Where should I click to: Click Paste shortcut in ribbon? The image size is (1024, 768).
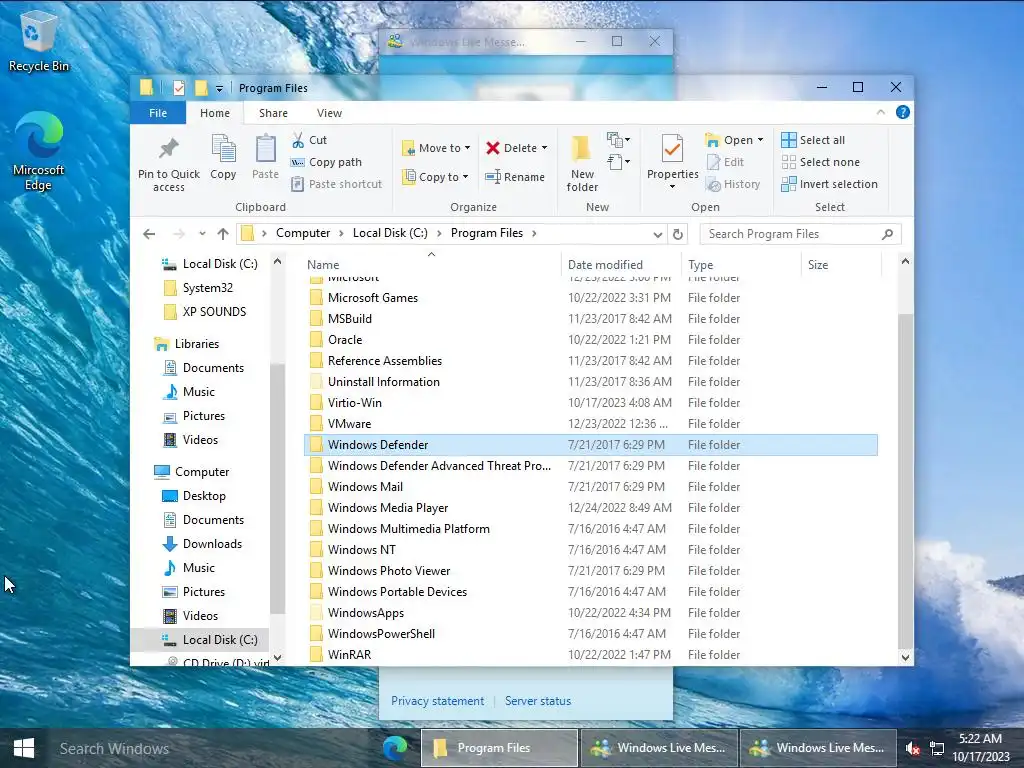tap(337, 184)
